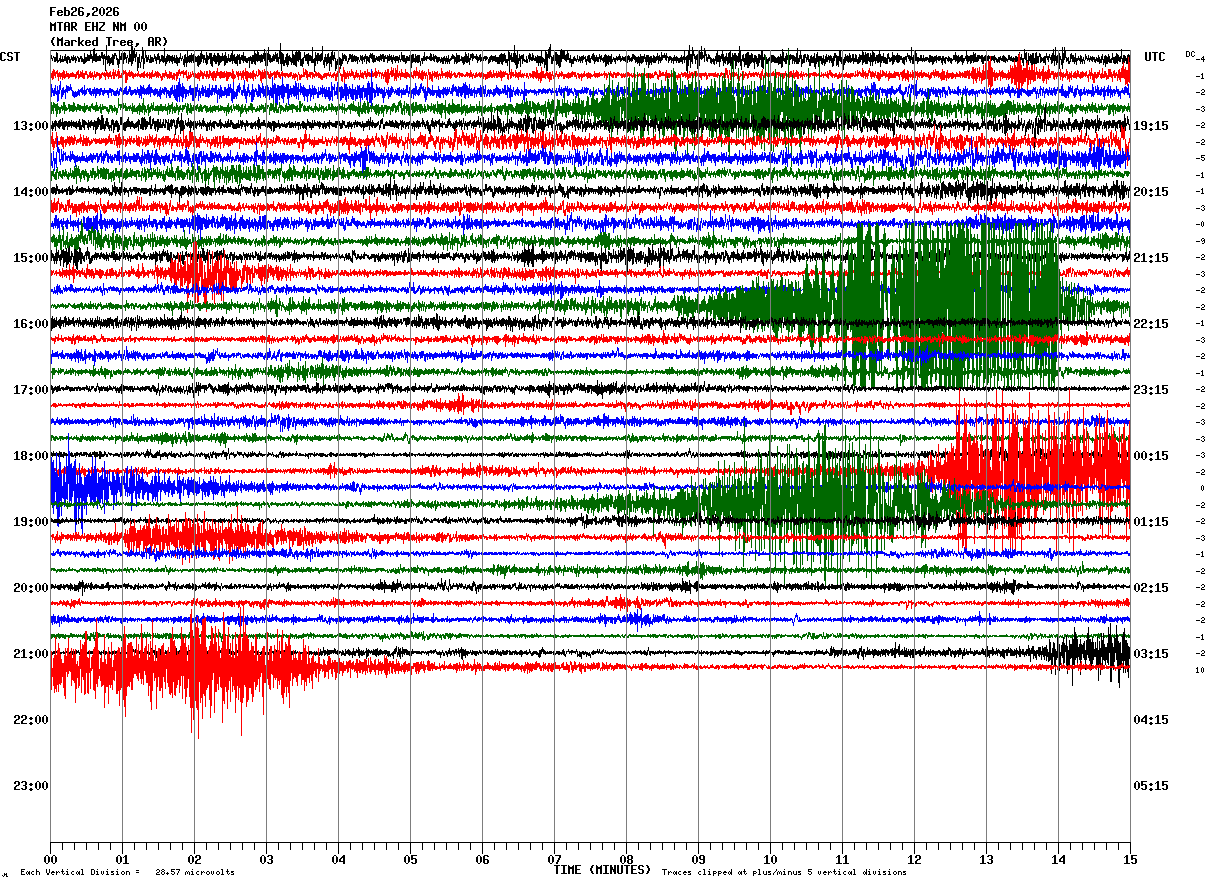Click the TIME (MINUTES) axis title
1210x886 pixels.
click(x=602, y=870)
